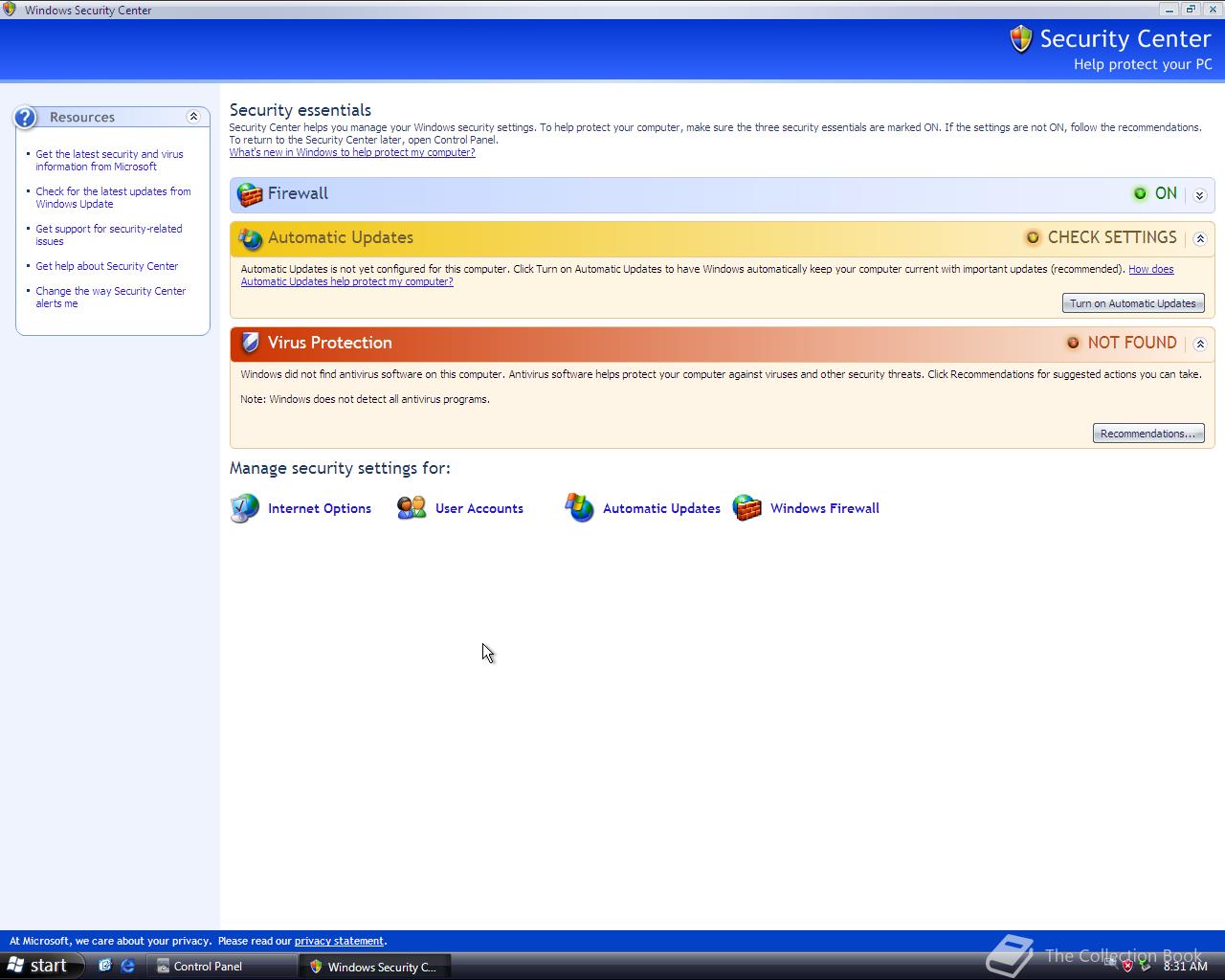
Task: Open the Recommendations dialog
Action: pyautogui.click(x=1148, y=434)
